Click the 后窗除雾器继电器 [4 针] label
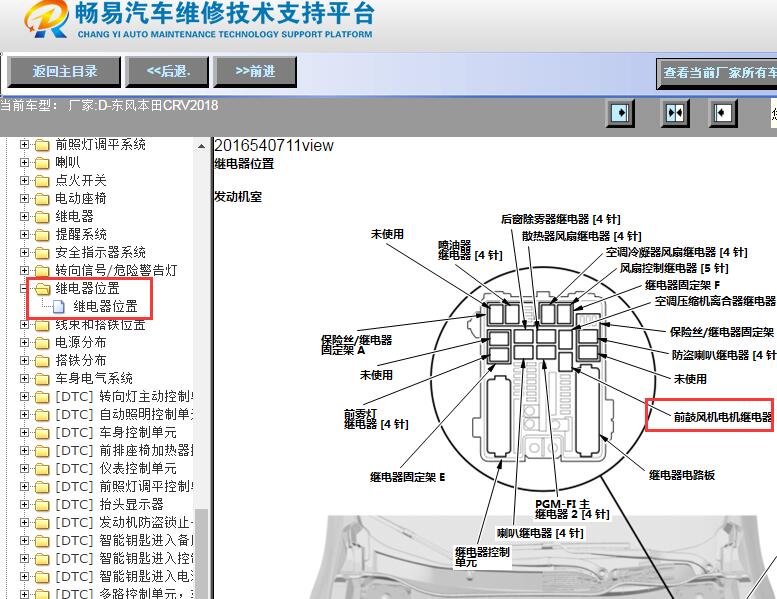The height and width of the screenshot is (599, 777). [x=560, y=219]
